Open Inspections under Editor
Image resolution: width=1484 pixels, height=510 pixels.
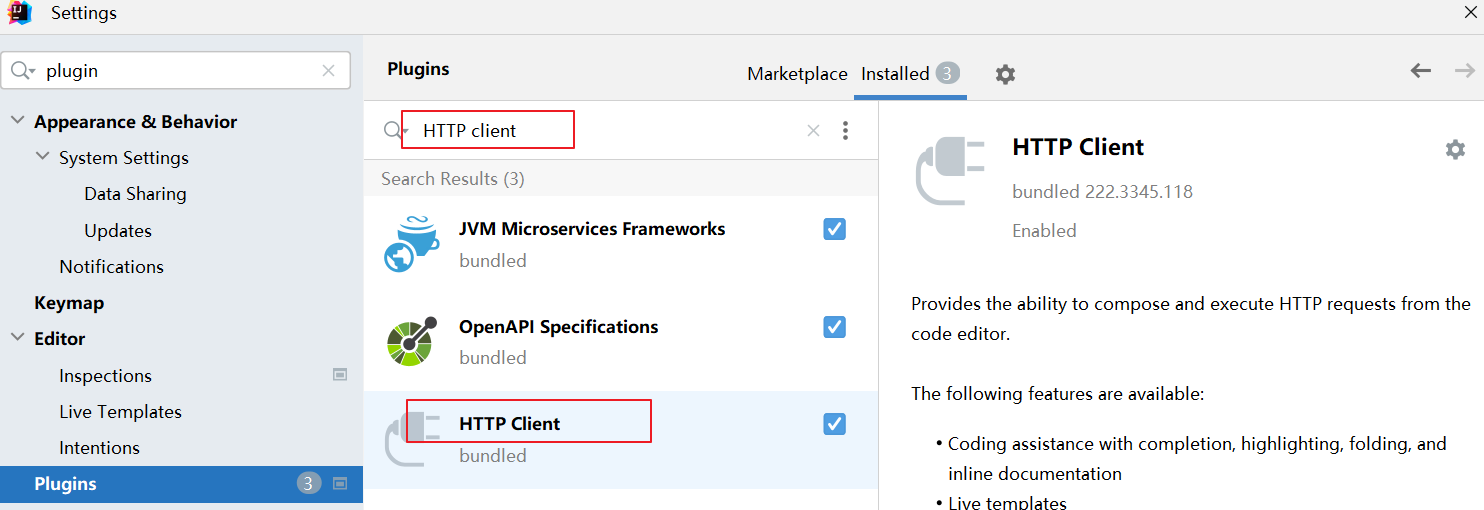[105, 375]
